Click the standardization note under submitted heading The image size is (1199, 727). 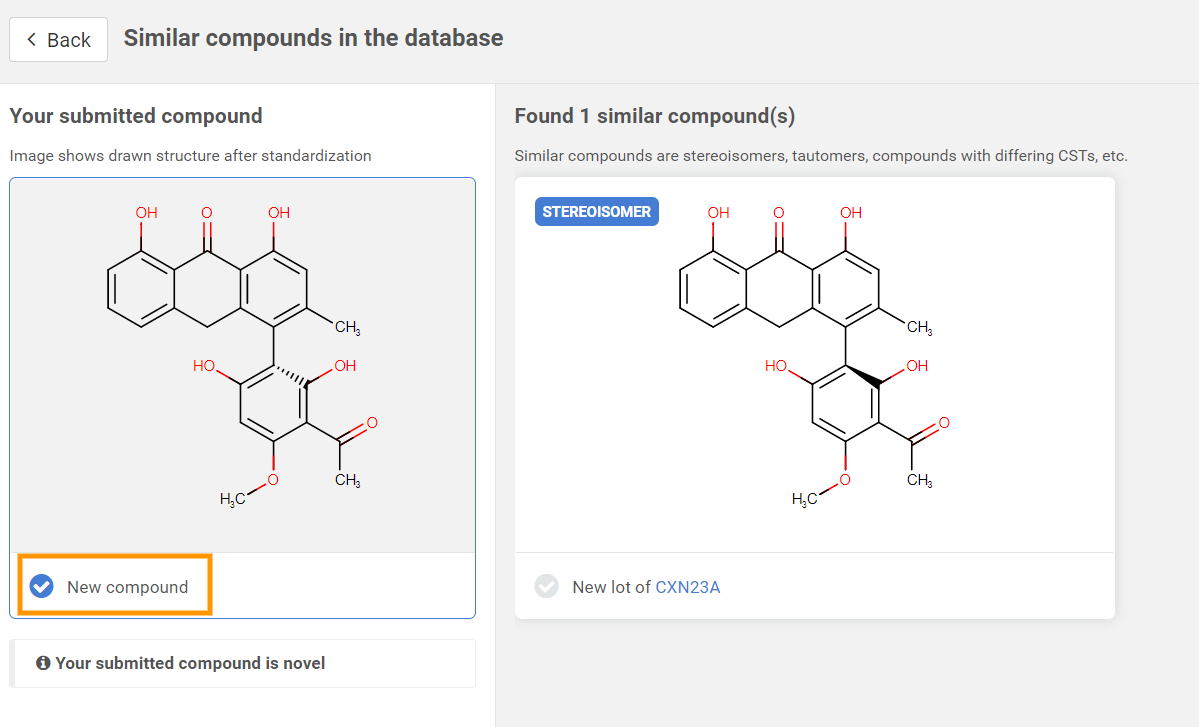190,156
